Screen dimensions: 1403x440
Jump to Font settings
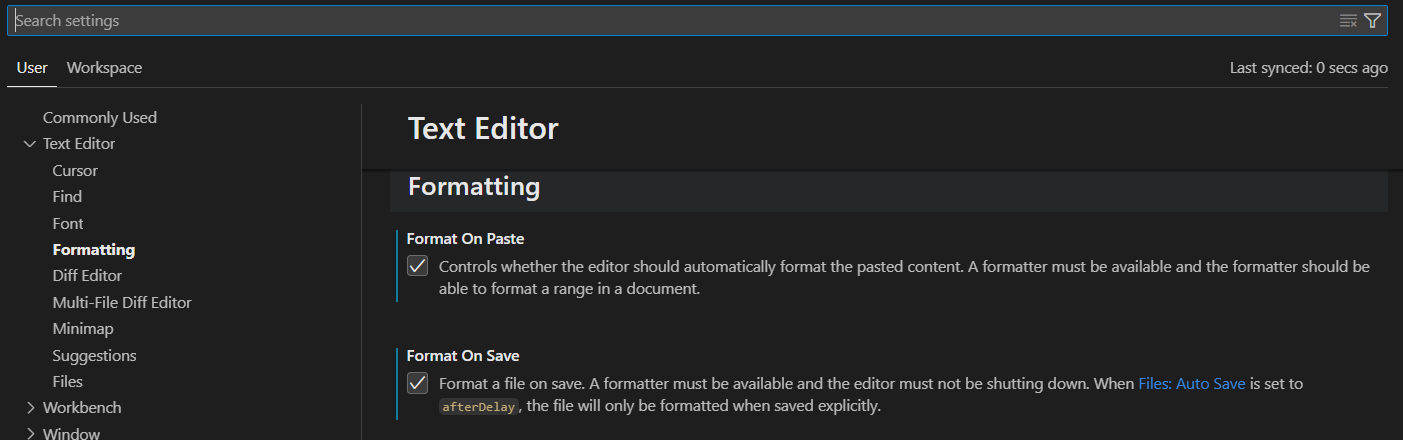coord(68,224)
